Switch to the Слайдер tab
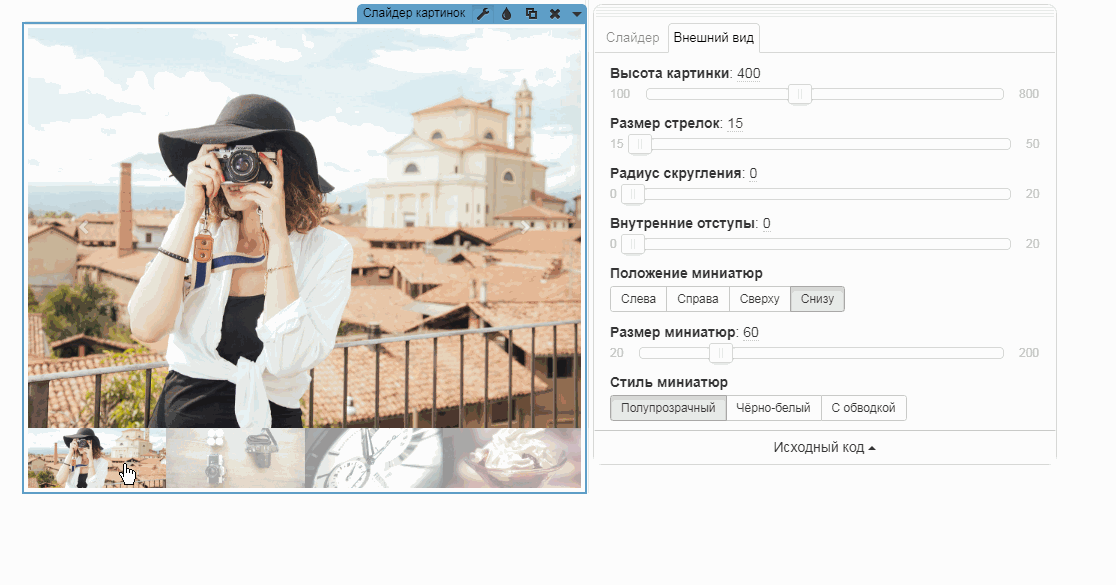This screenshot has height=585, width=1116. (x=632, y=38)
